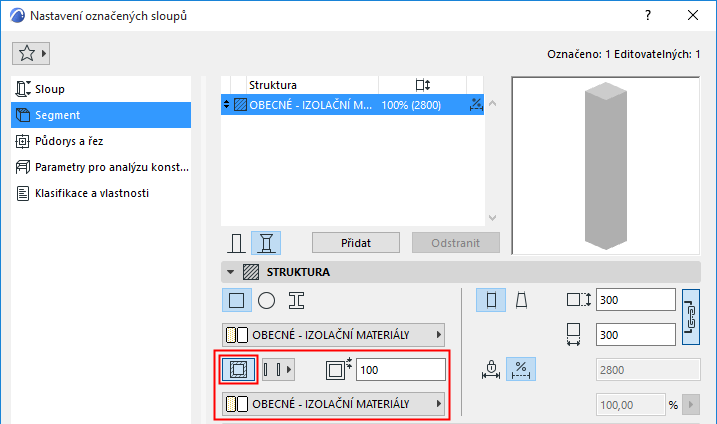Click the Přidat button
717x424 pixels.
pyautogui.click(x=355, y=243)
